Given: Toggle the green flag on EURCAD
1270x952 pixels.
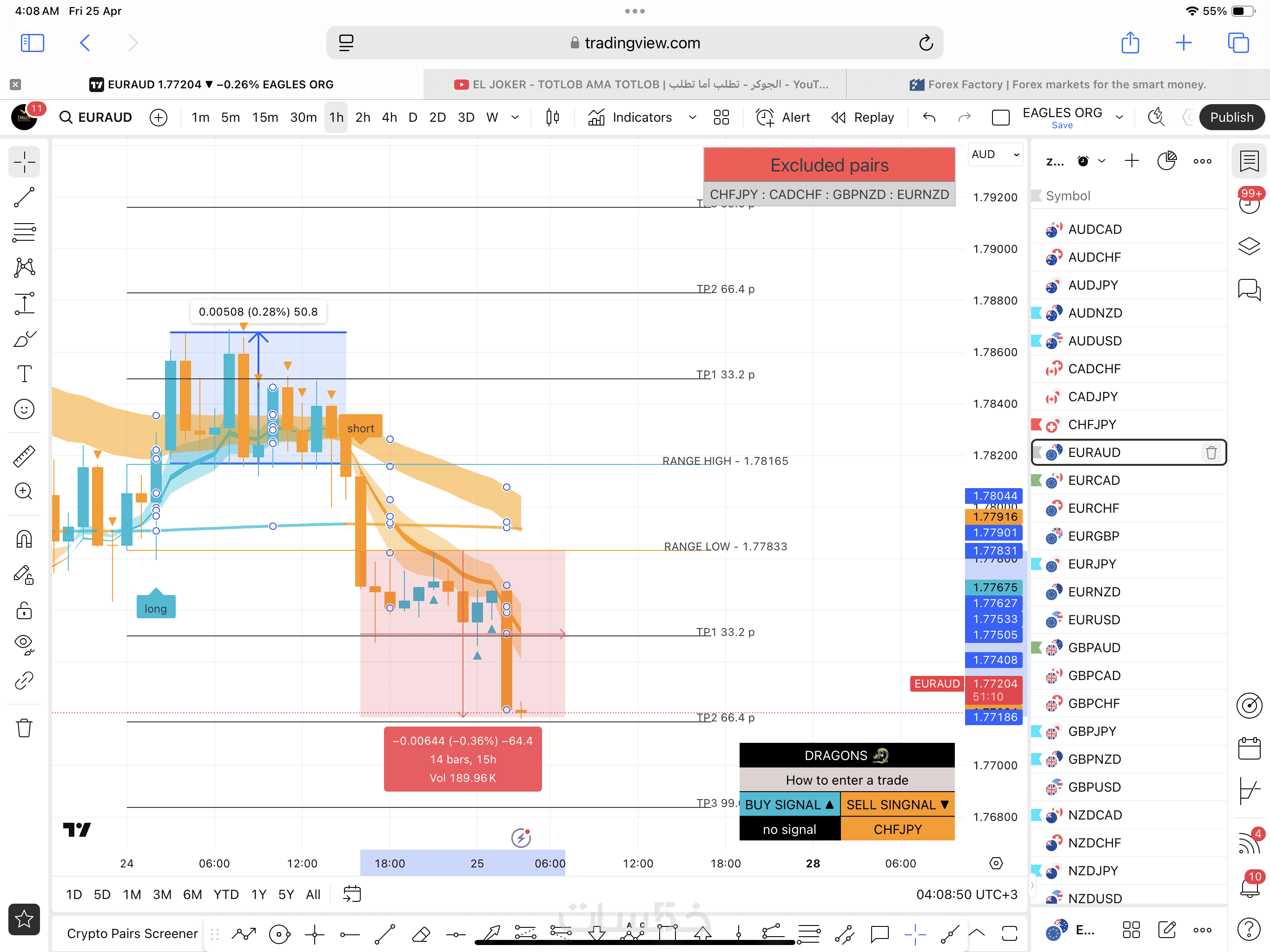Looking at the screenshot, I should pos(1037,480).
